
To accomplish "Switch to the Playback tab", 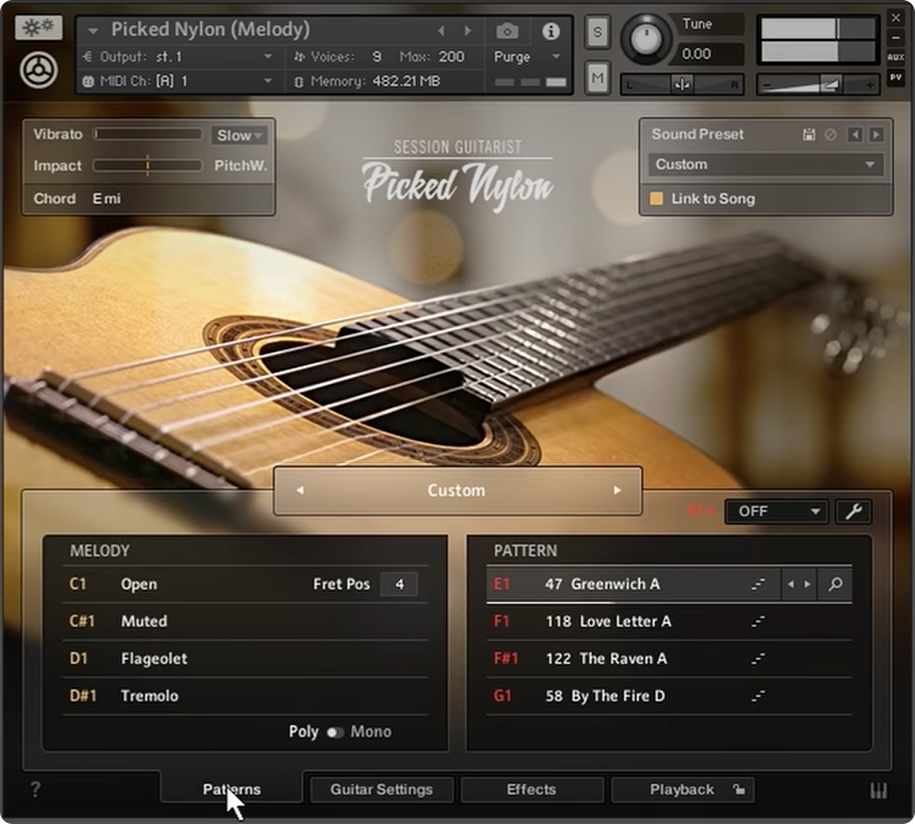I will coord(682,790).
